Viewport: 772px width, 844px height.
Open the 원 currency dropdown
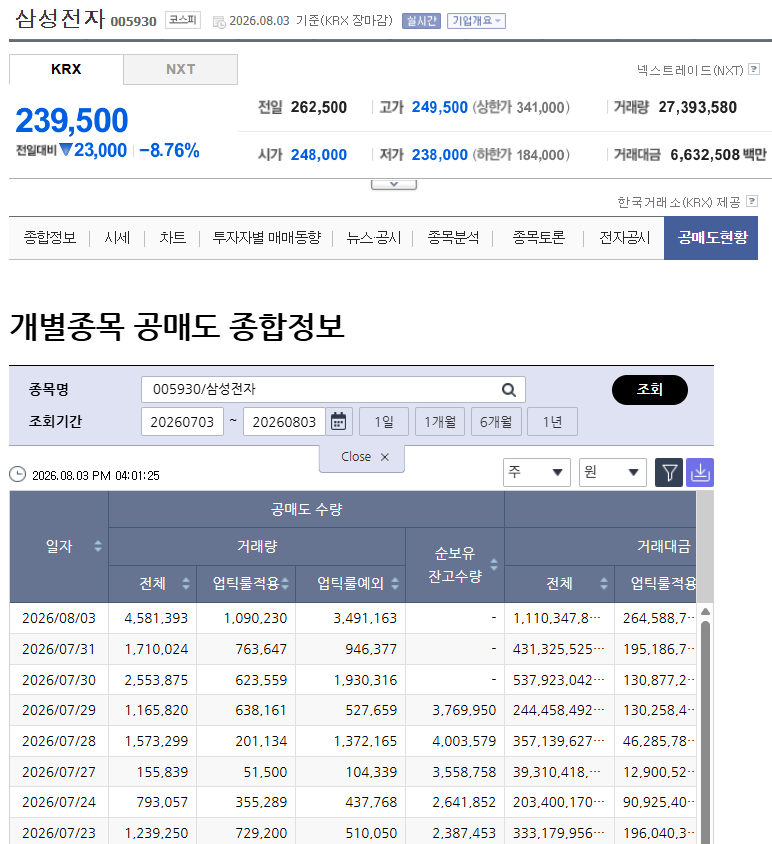[x=613, y=473]
